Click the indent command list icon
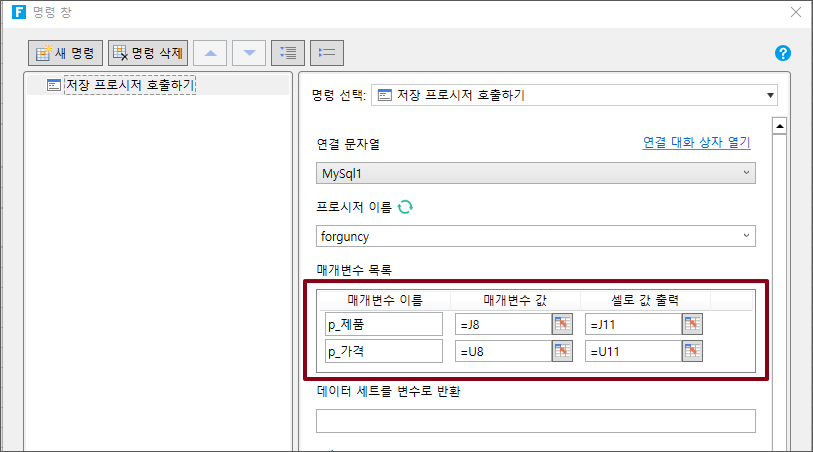The height and width of the screenshot is (452, 813). (x=288, y=52)
